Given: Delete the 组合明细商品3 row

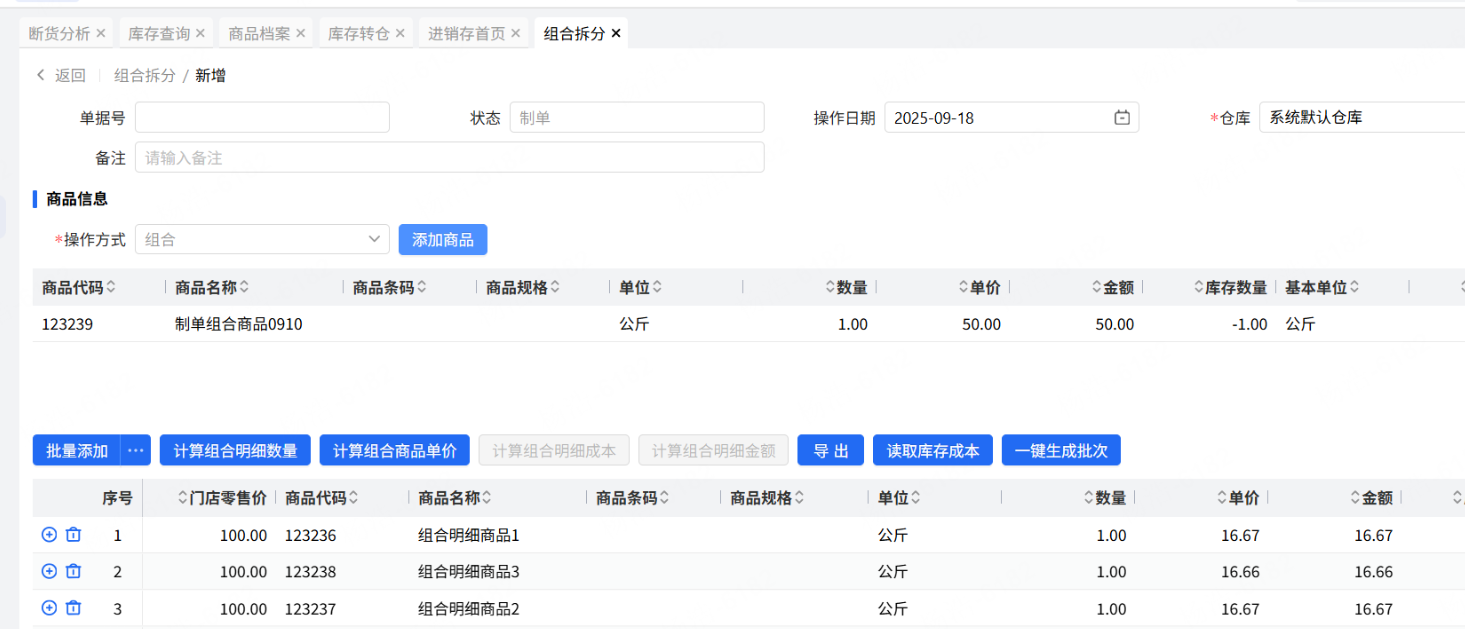Looking at the screenshot, I should [73, 571].
